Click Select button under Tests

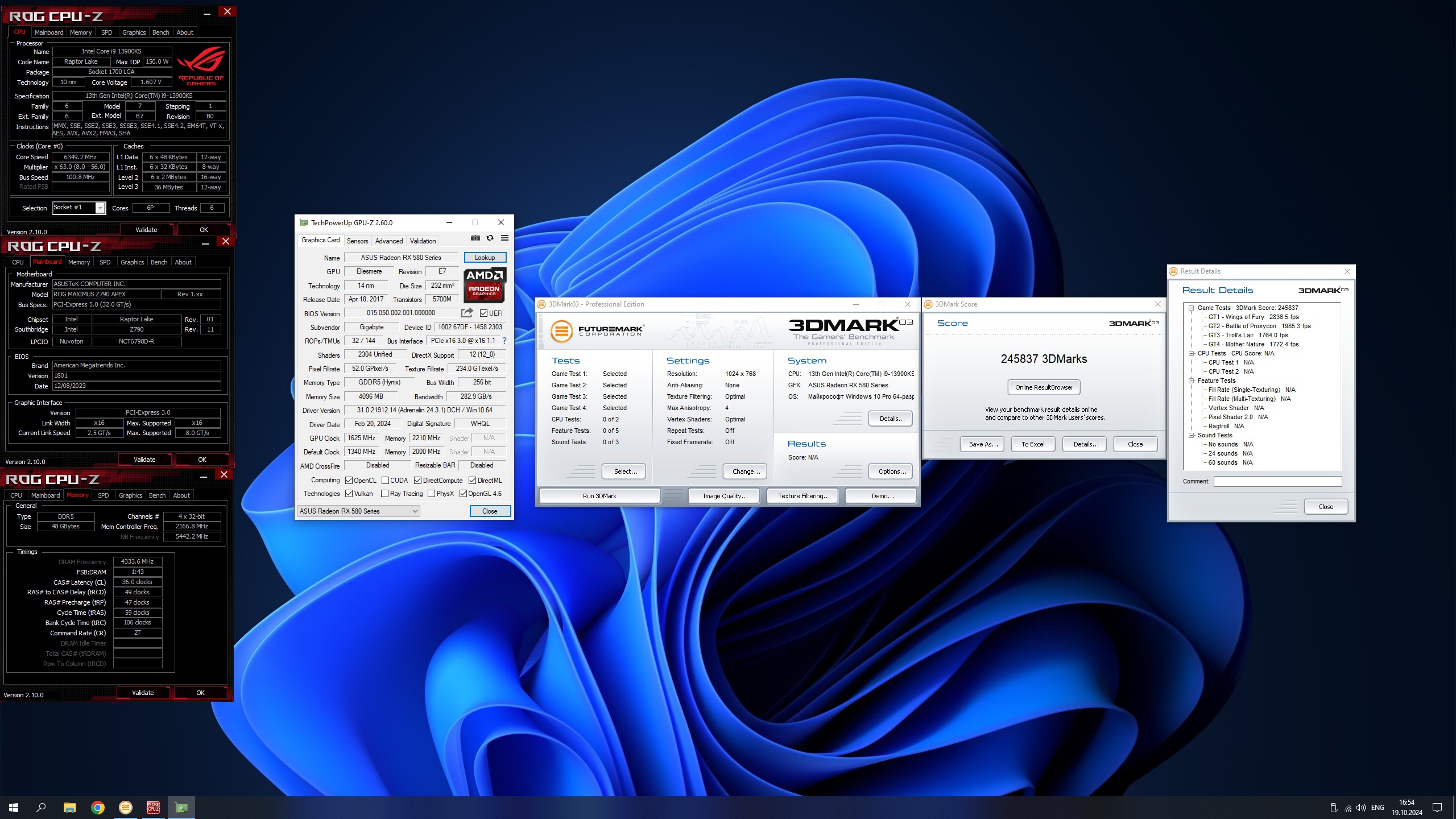(624, 471)
